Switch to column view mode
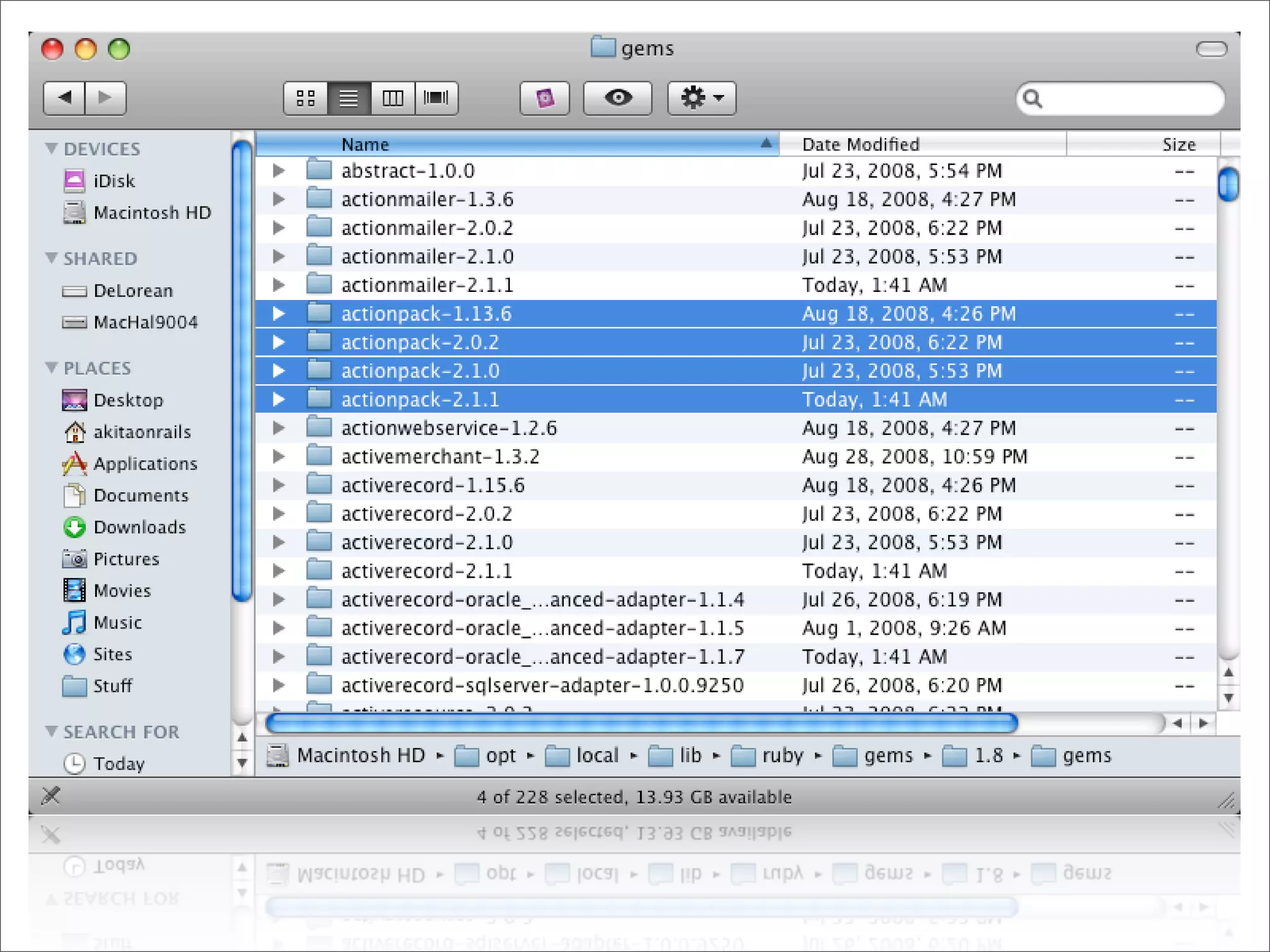This screenshot has height=952, width=1270. pos(392,98)
